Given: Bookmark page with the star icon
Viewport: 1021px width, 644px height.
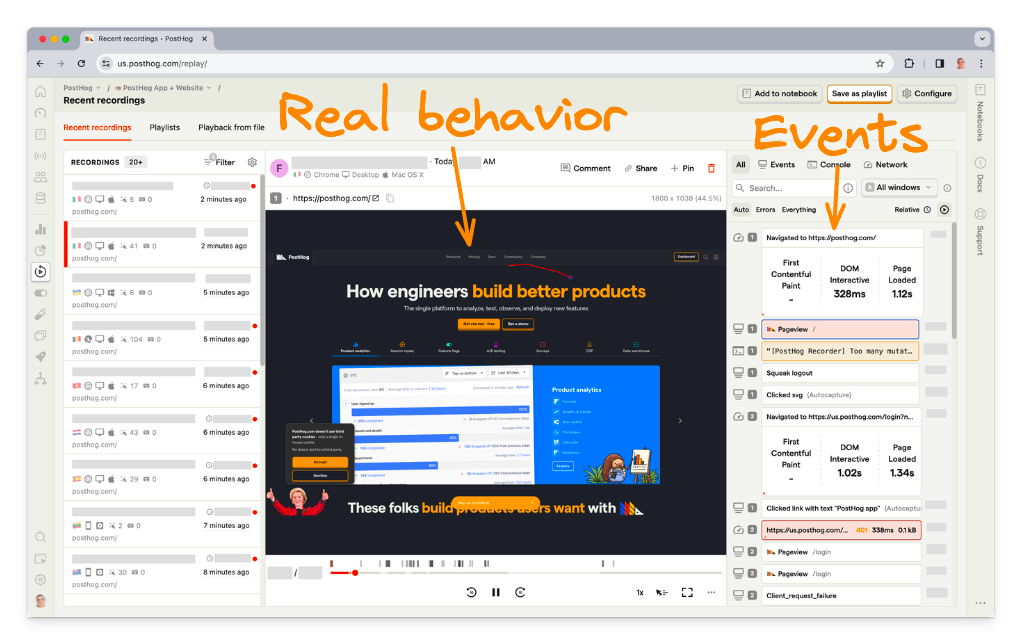Looking at the screenshot, I should click(x=880, y=63).
